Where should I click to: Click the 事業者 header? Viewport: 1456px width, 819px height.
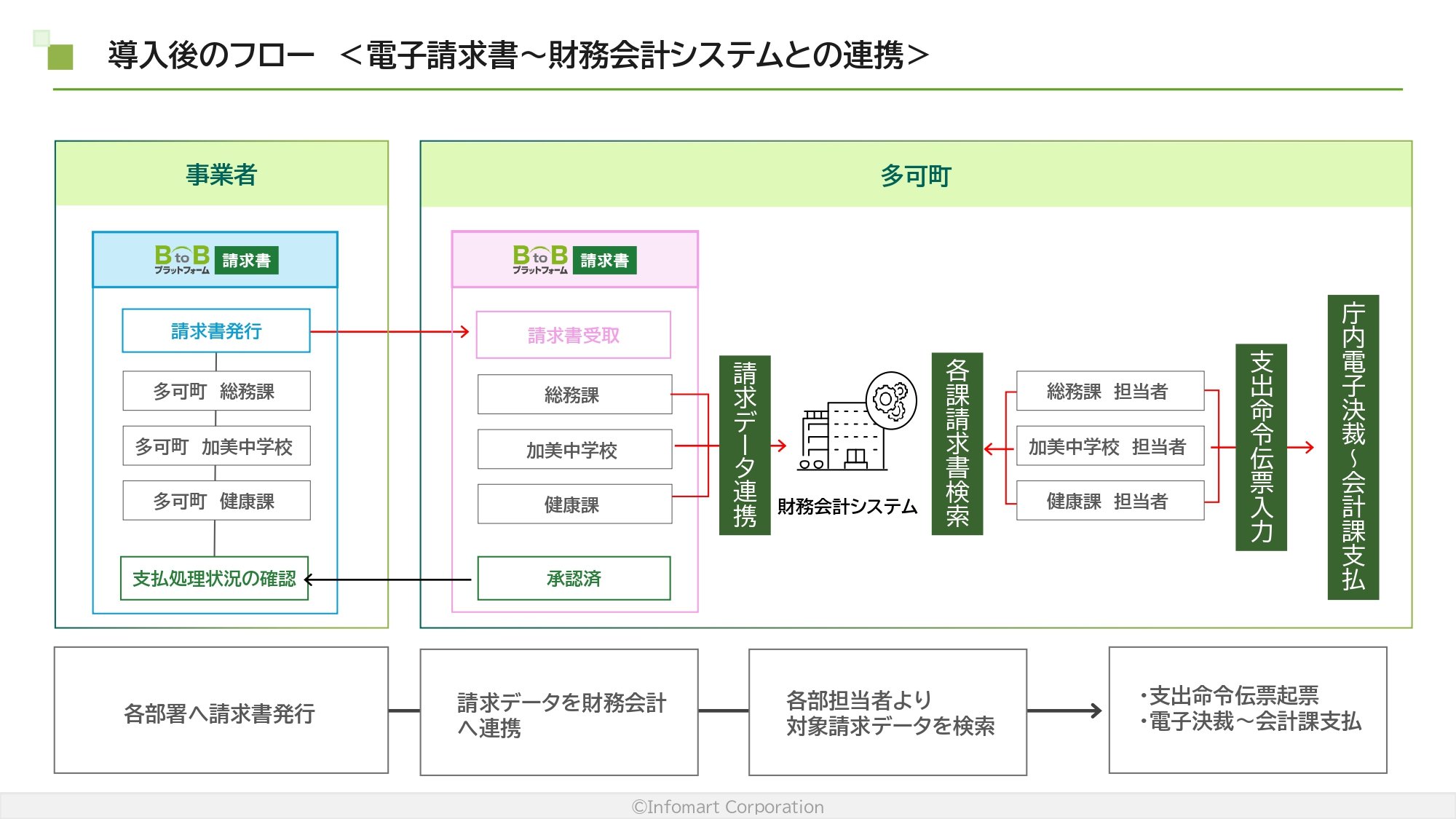221,174
